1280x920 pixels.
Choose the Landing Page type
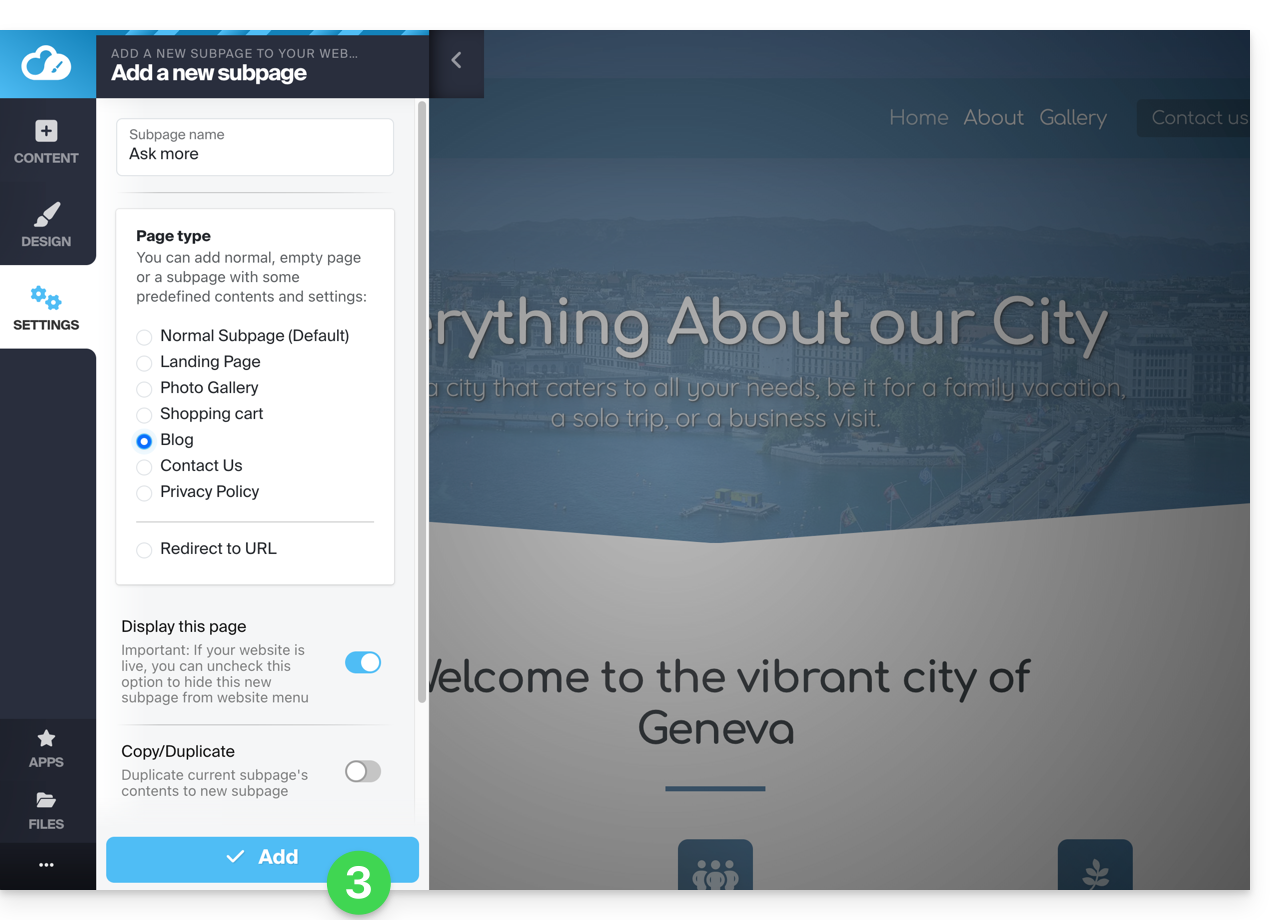(x=144, y=363)
